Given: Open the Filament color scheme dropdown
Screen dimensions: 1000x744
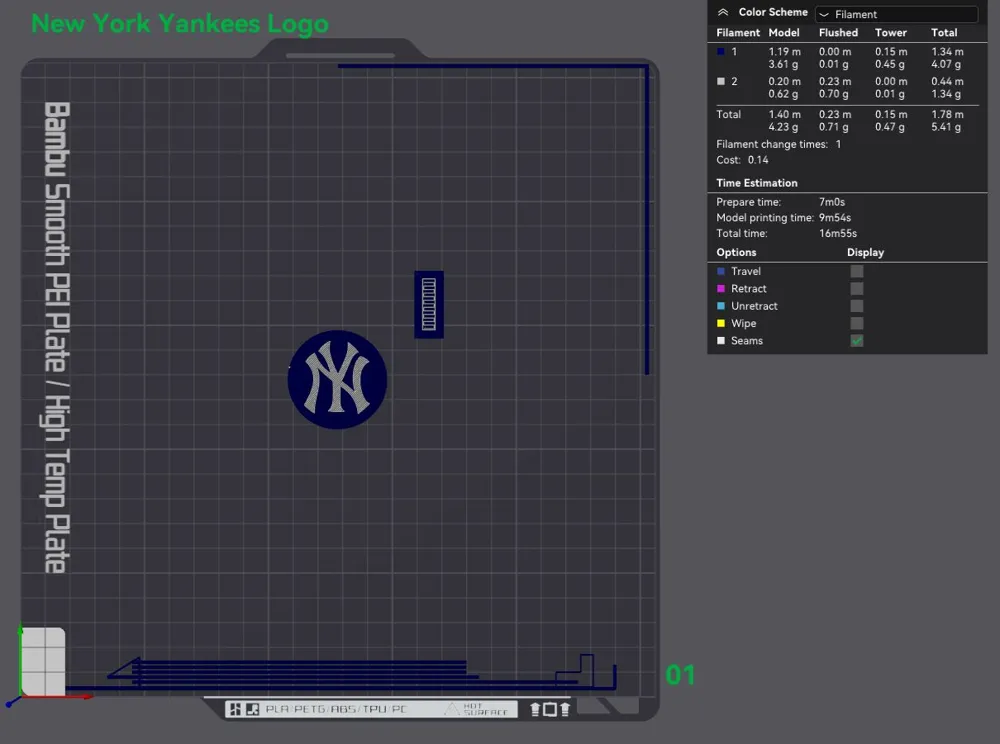Looking at the screenshot, I should 896,14.
